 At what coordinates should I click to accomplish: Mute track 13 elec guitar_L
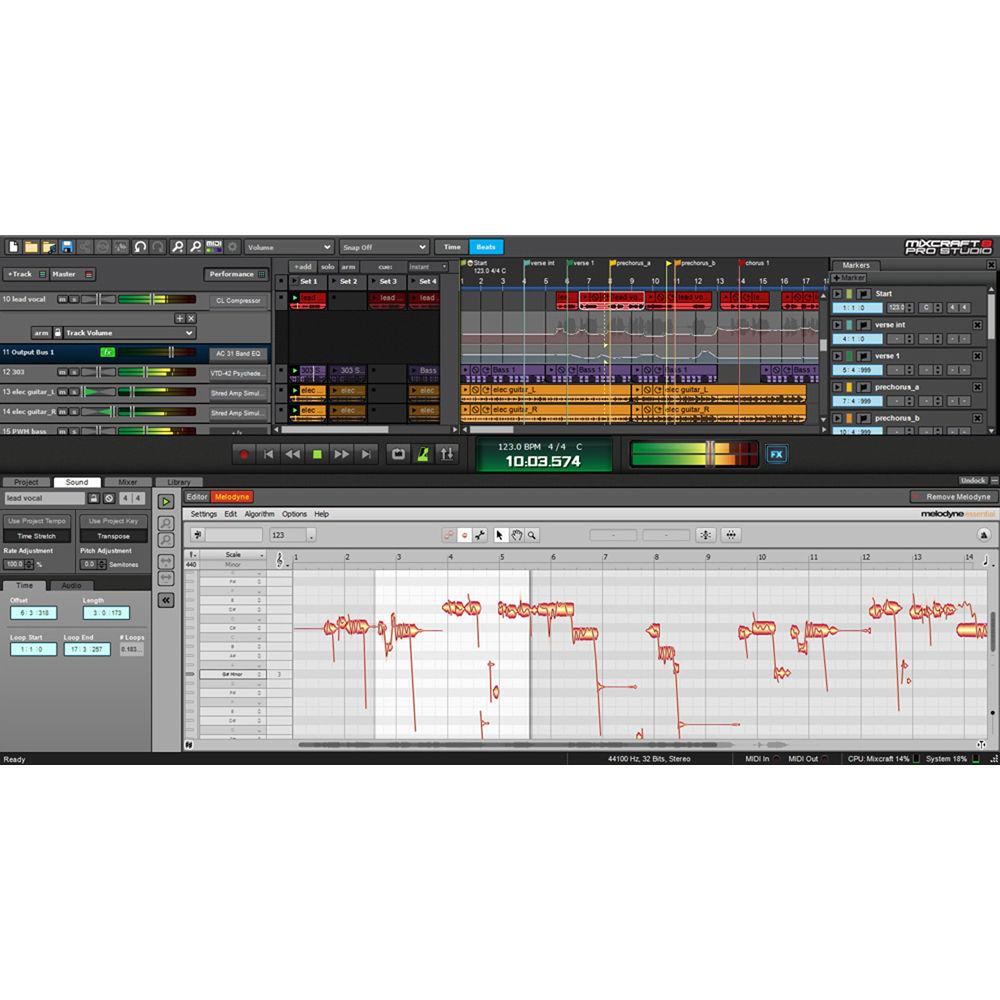click(x=62, y=391)
